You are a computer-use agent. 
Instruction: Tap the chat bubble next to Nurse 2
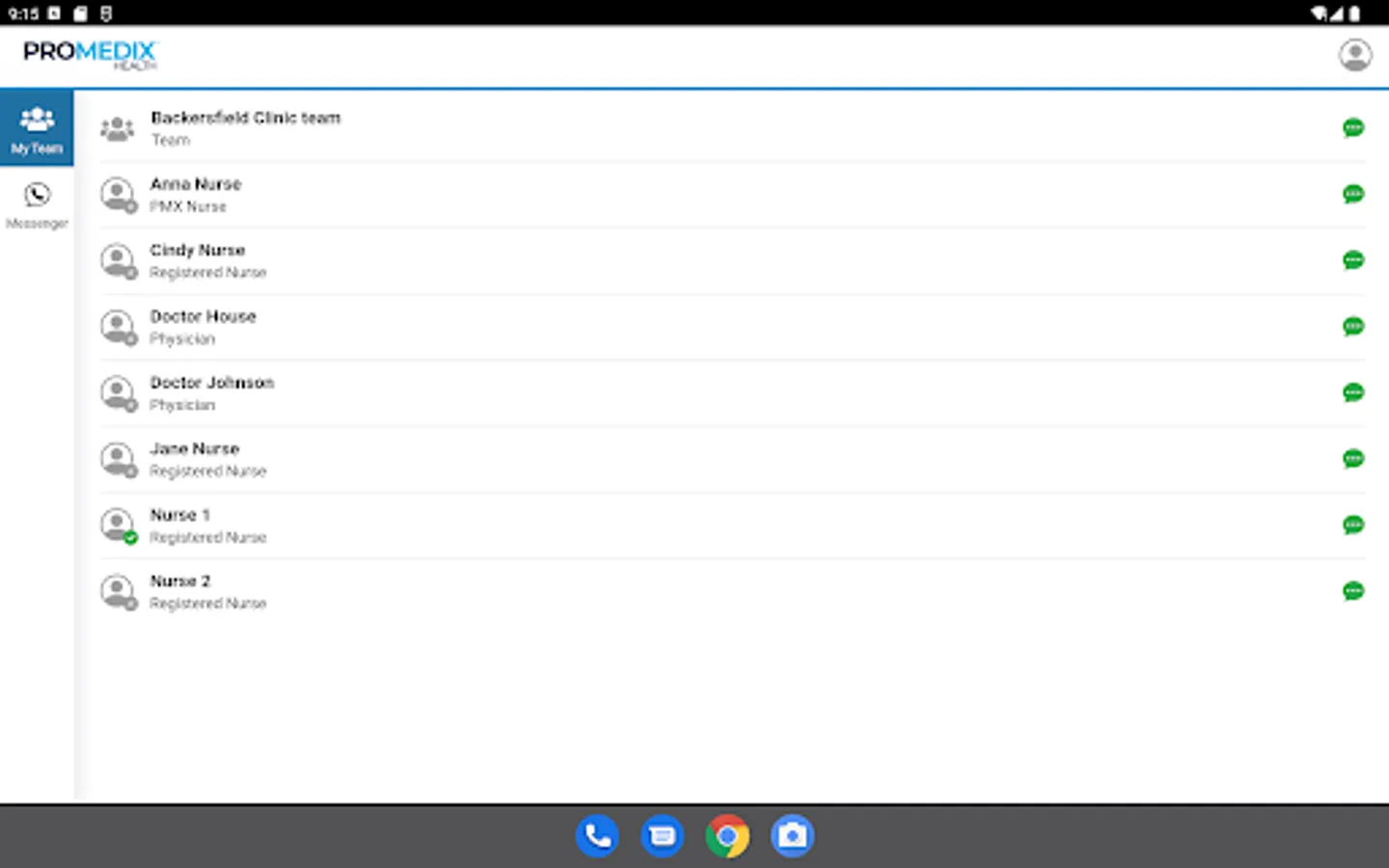click(1353, 591)
